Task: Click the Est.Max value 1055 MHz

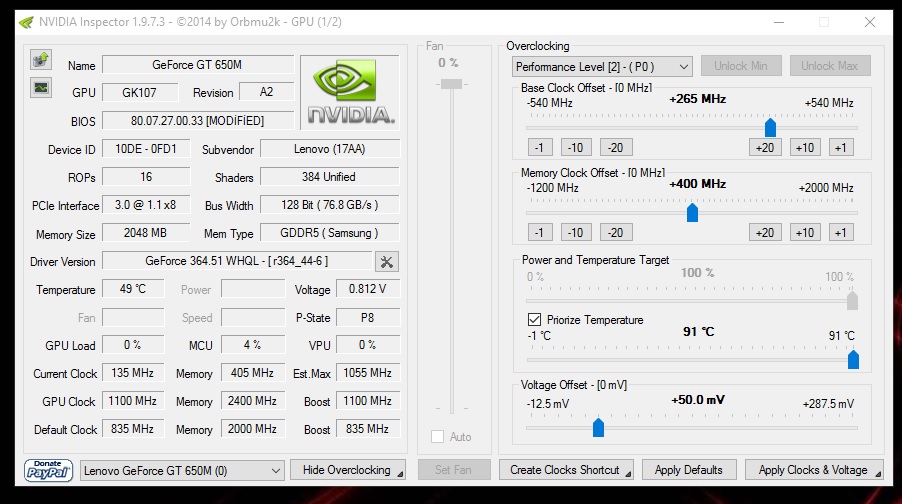Action: point(368,373)
